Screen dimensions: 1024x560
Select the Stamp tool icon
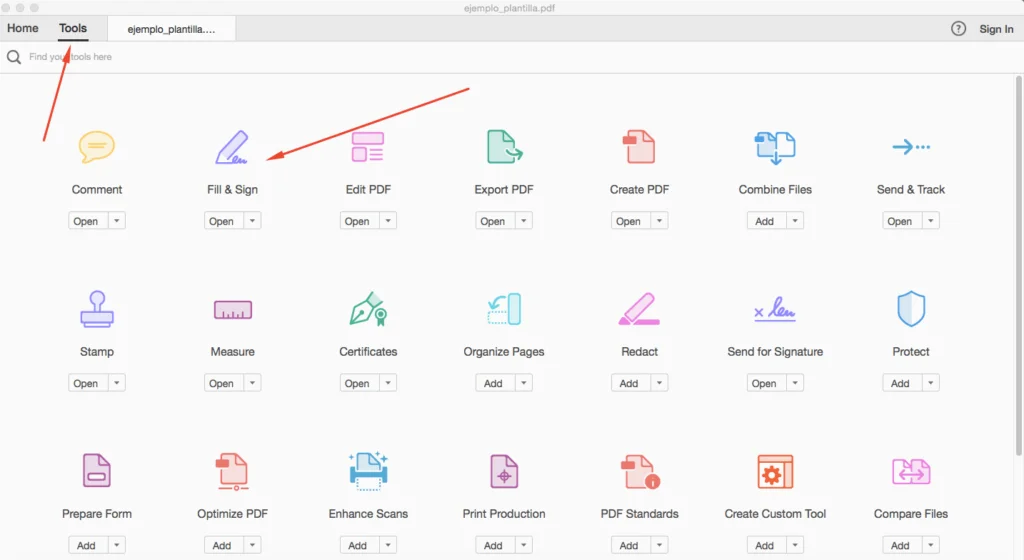pos(97,310)
